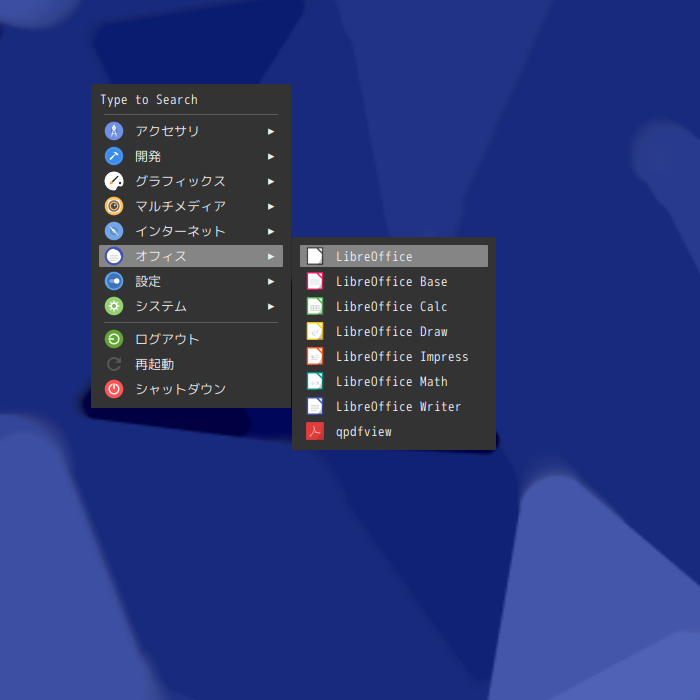Launch LibreOffice Impress from submenu
This screenshot has width=700, height=700.
coord(394,356)
